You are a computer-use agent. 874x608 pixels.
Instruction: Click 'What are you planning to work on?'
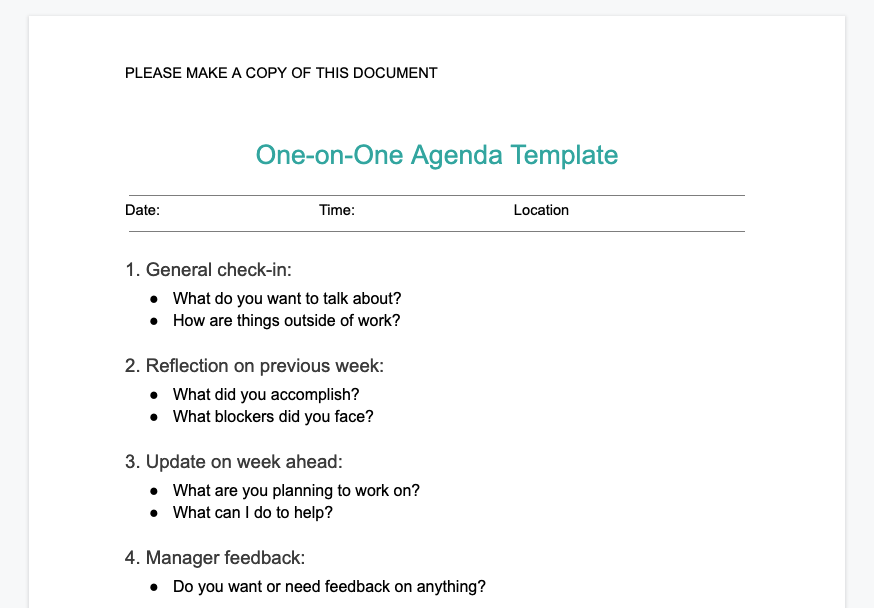[x=296, y=490]
